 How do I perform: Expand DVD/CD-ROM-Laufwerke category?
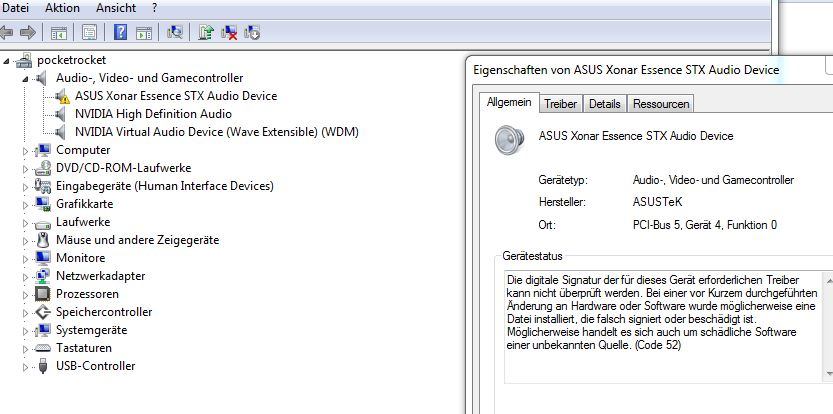click(x=25, y=169)
